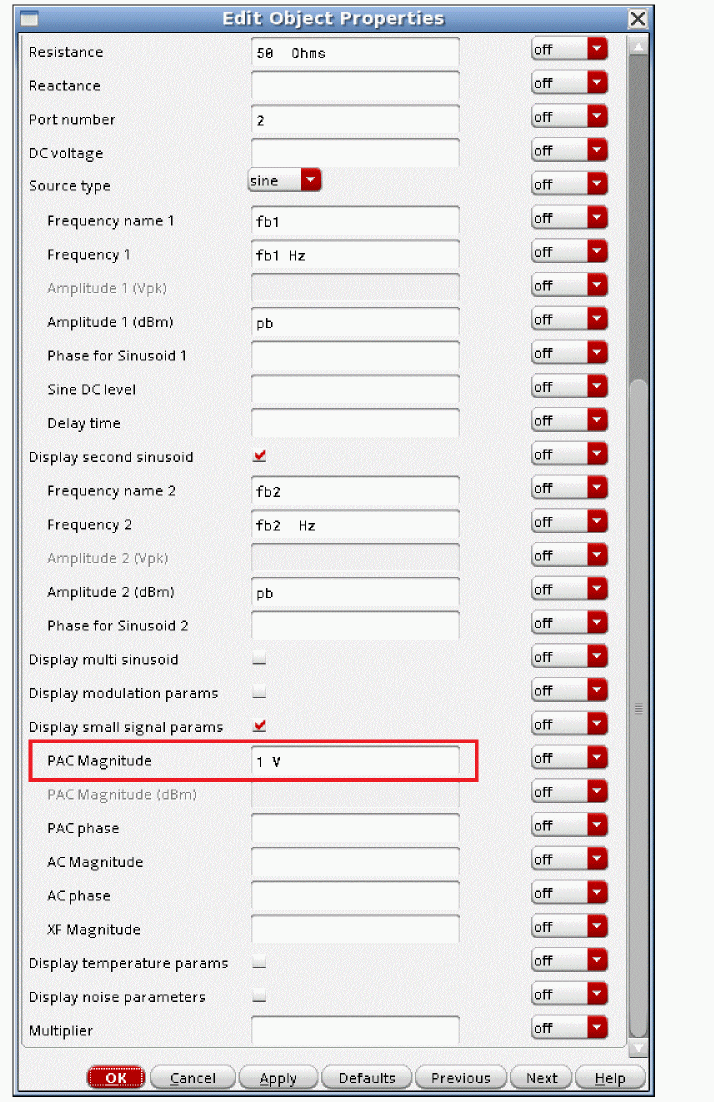Image resolution: width=714 pixels, height=1102 pixels.
Task: Open the red arrow beside Resistance off selector
Action: pyautogui.click(x=597, y=51)
